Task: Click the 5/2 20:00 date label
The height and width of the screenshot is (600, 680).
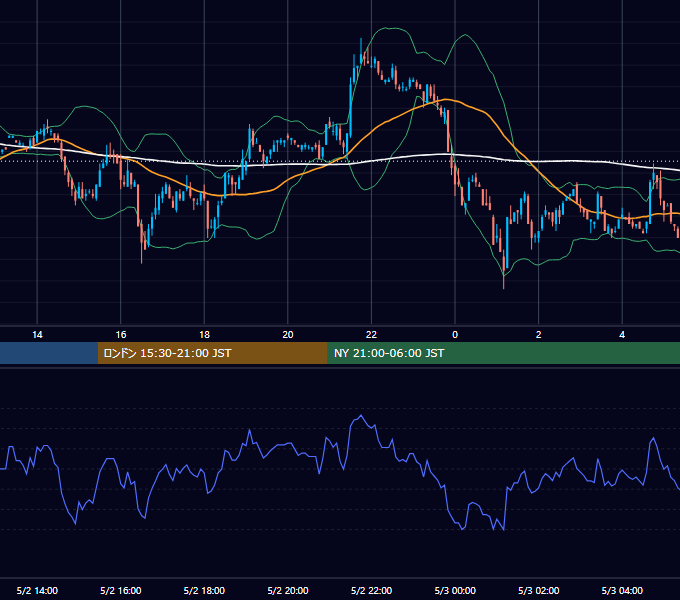Action: point(288,590)
